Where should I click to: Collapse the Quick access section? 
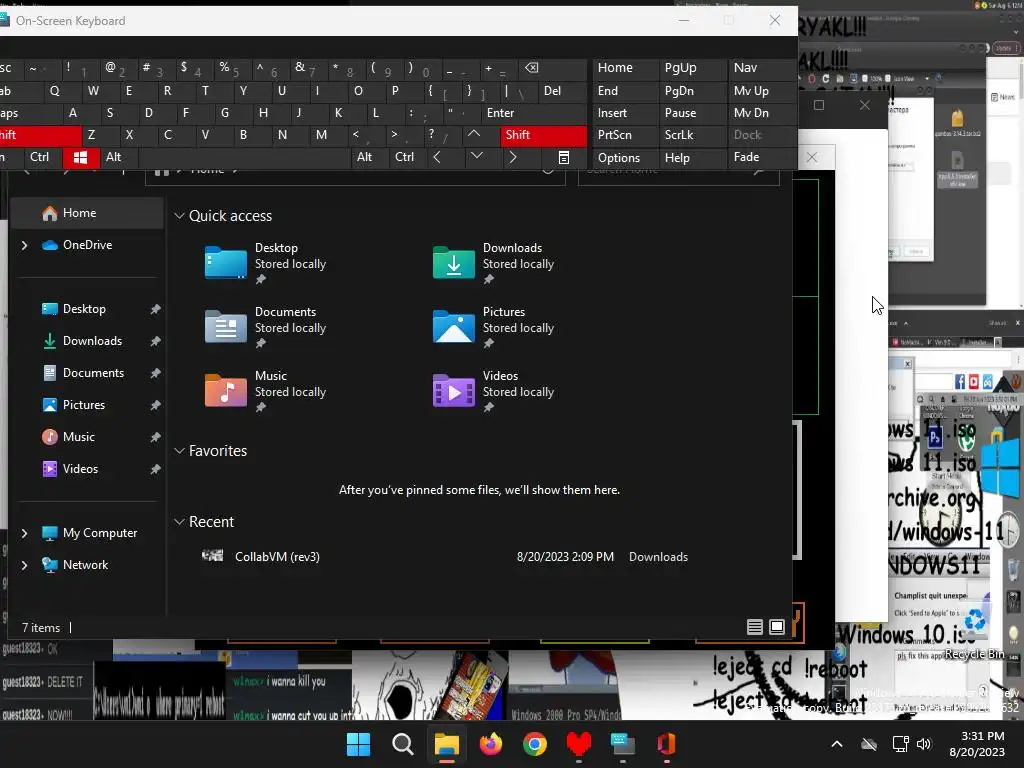pyautogui.click(x=179, y=216)
